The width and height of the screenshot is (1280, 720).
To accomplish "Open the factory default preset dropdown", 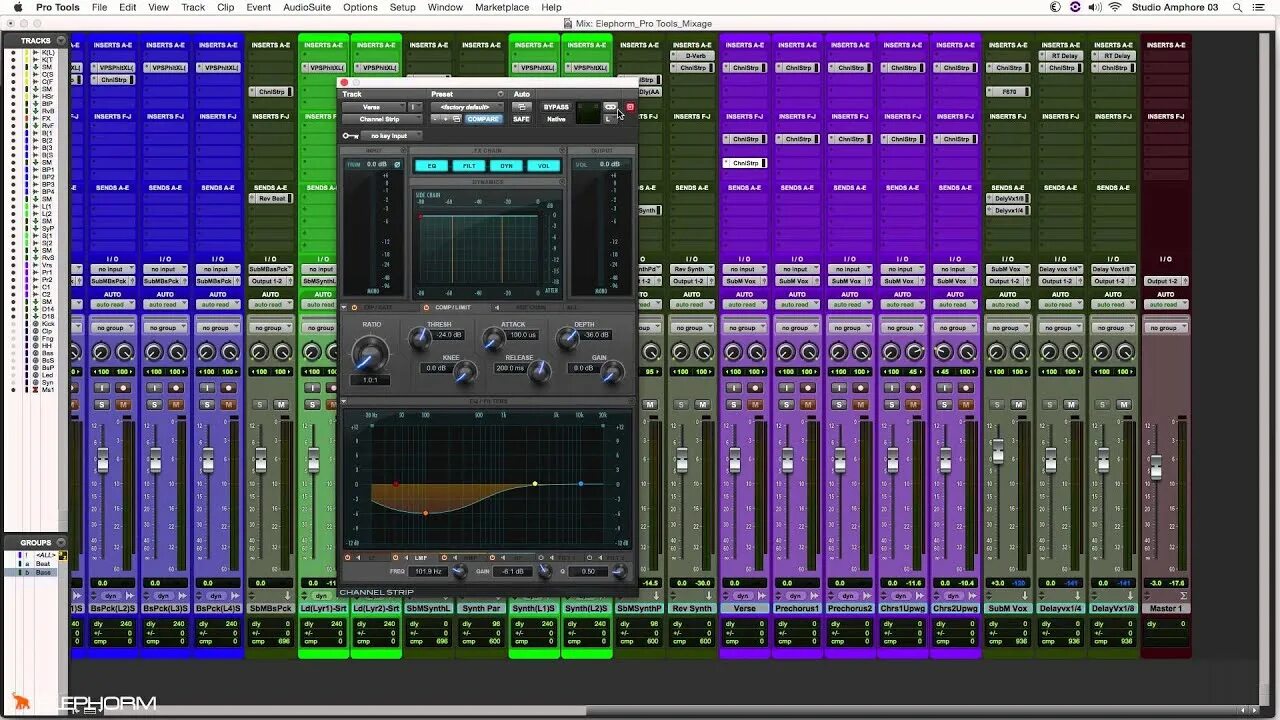I will tap(467, 107).
